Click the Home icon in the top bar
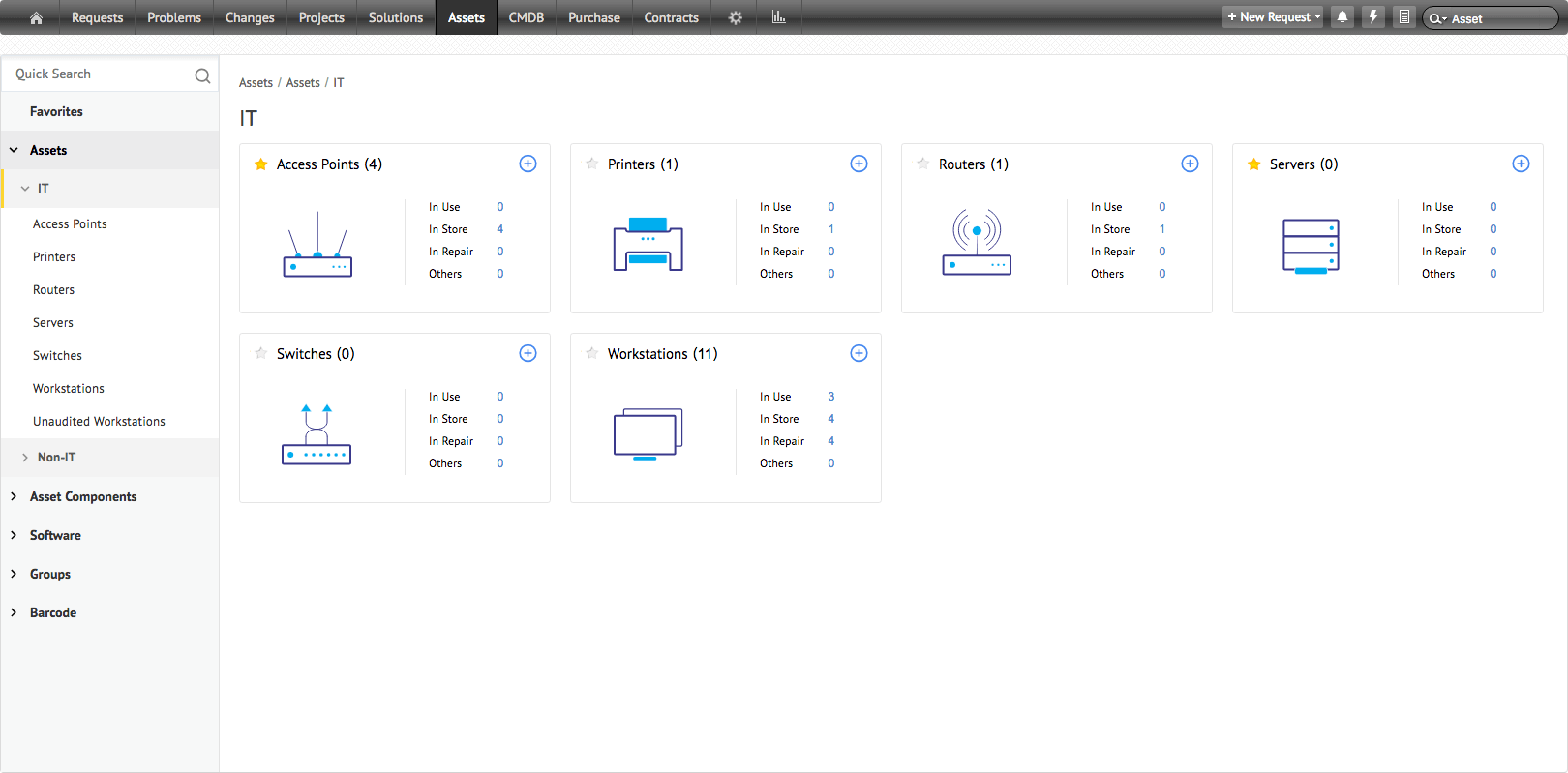This screenshot has height=773, width=1568. 36,17
